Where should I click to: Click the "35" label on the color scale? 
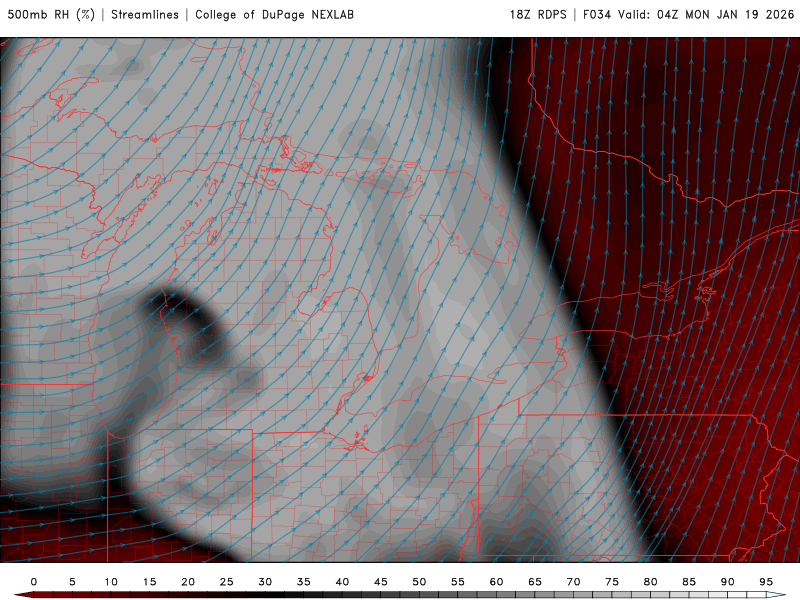pos(304,582)
